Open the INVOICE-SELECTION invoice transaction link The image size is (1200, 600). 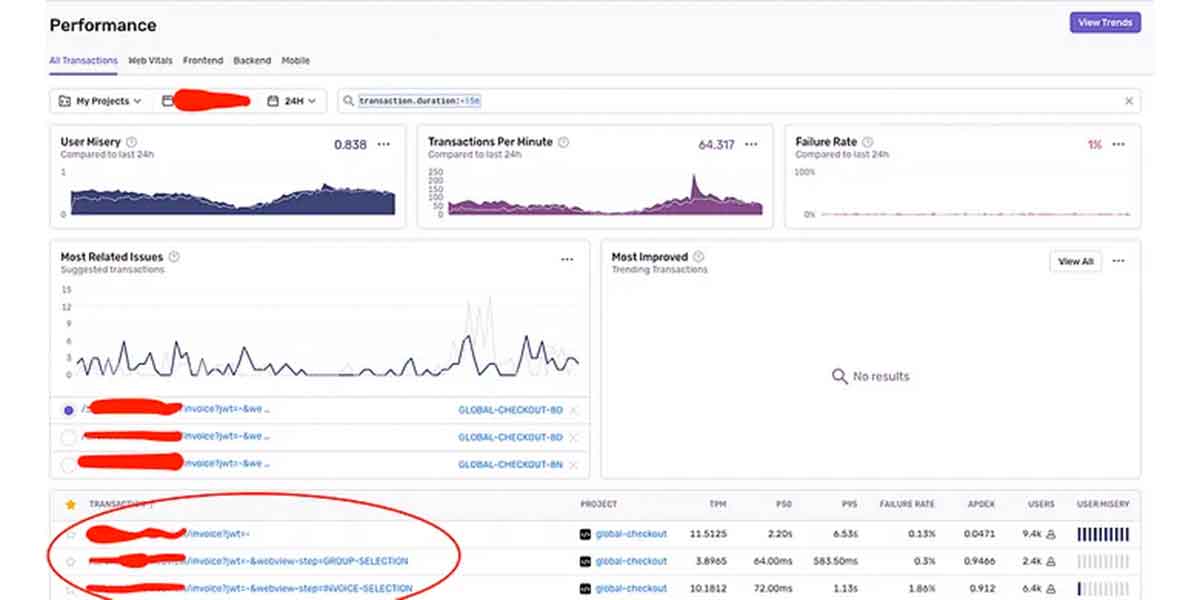tap(300, 588)
